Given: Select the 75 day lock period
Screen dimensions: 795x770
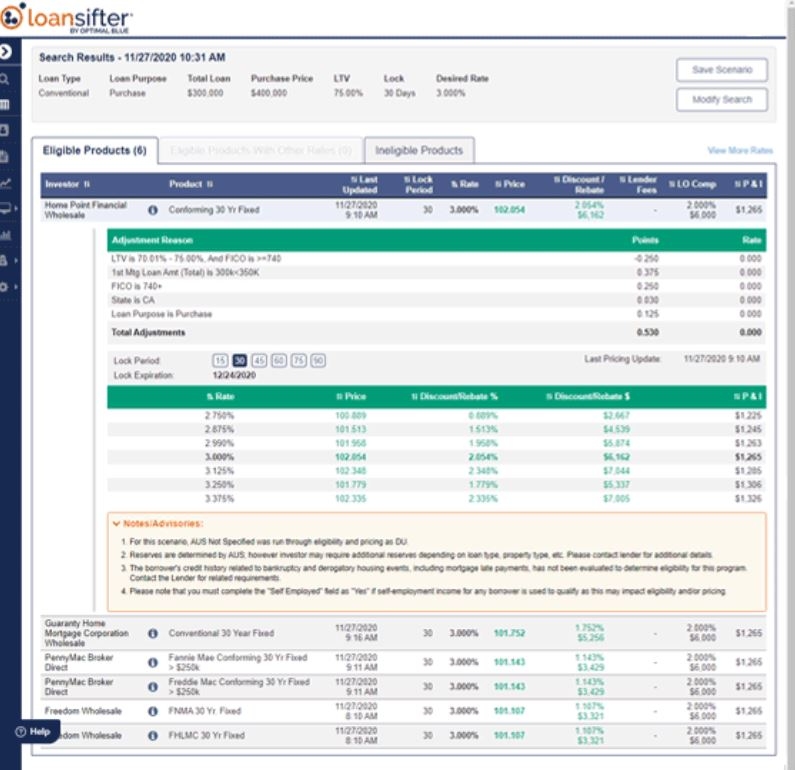Looking at the screenshot, I should point(299,360).
